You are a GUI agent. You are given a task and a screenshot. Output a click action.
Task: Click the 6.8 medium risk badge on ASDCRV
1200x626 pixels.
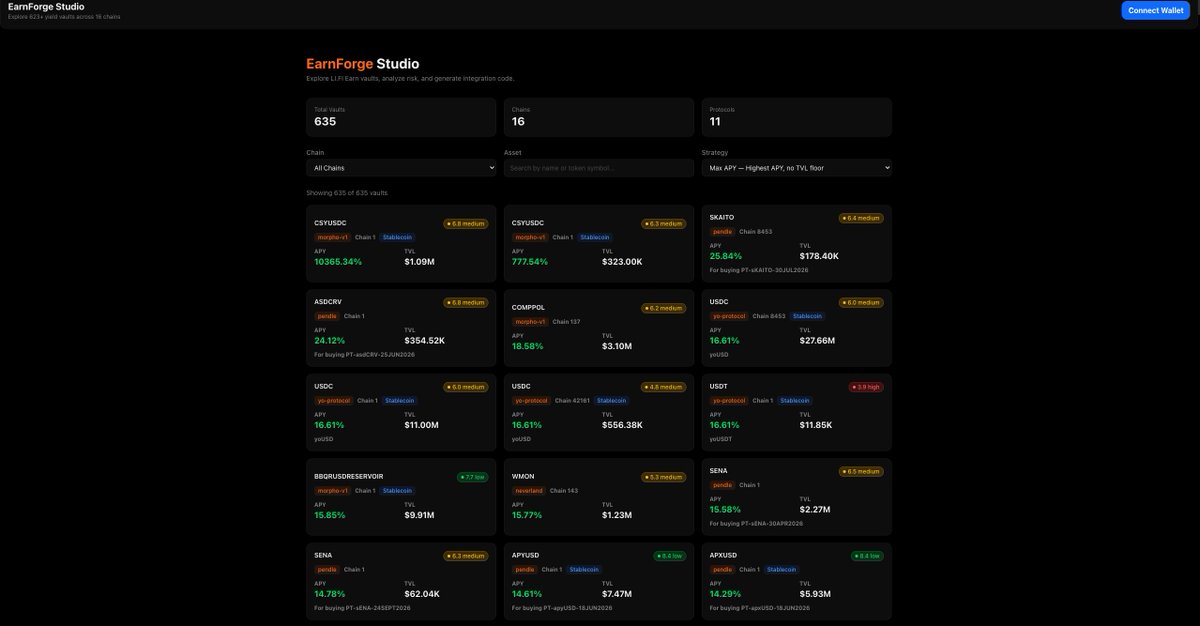pos(465,302)
